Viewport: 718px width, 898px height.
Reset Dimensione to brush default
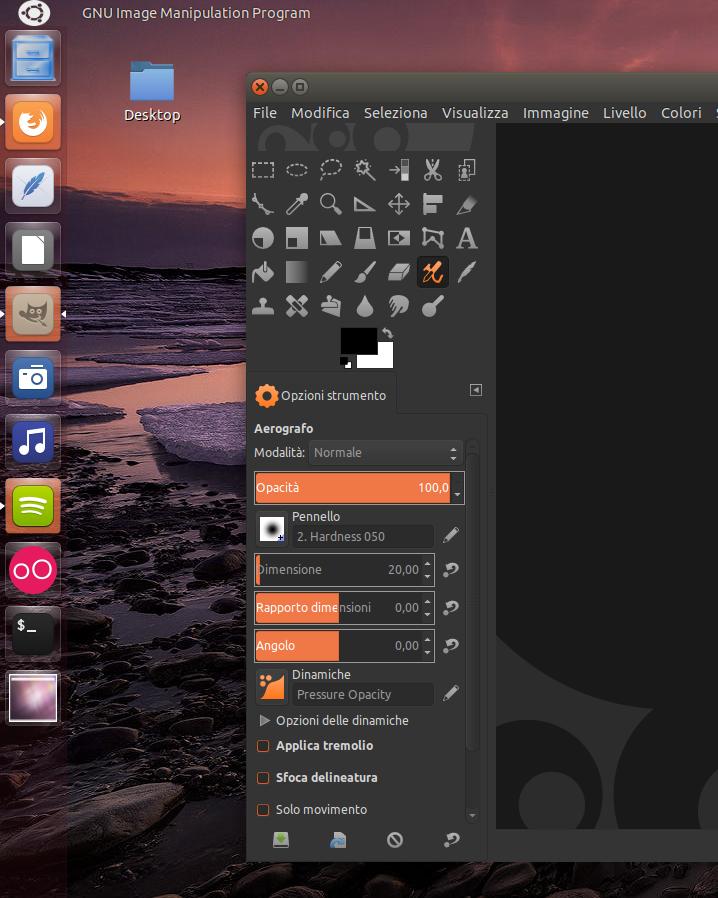[451, 569]
